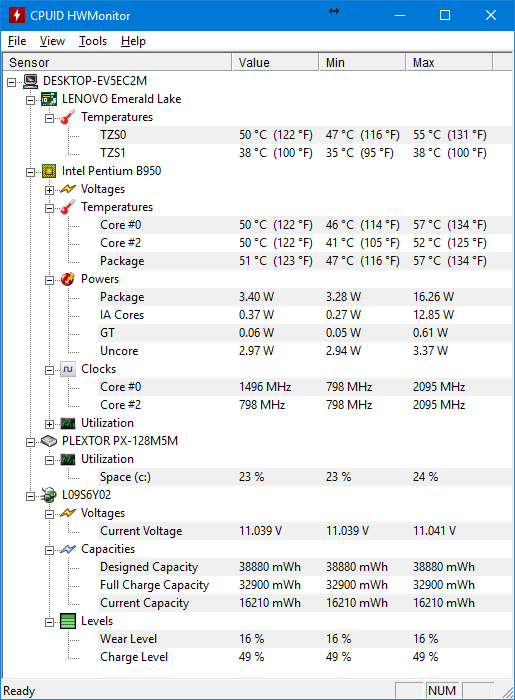Viewport: 515px width, 700px height.
Task: Click the PLEXTOR PX-128M5M drive icon
Action: (49, 441)
